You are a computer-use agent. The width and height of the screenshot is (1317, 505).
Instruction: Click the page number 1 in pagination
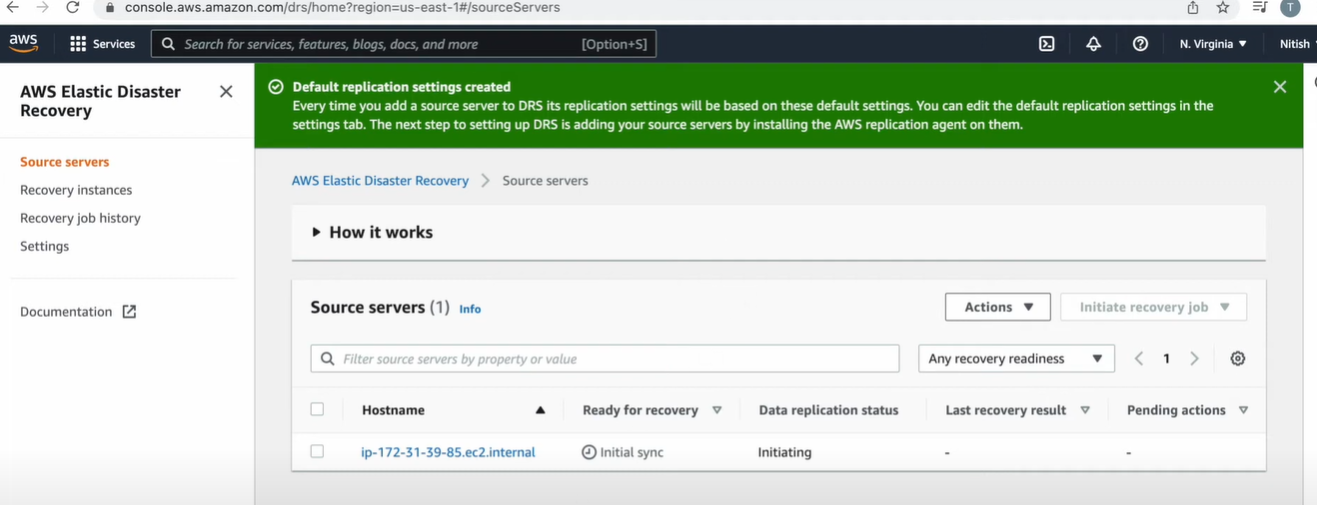[x=1166, y=359]
